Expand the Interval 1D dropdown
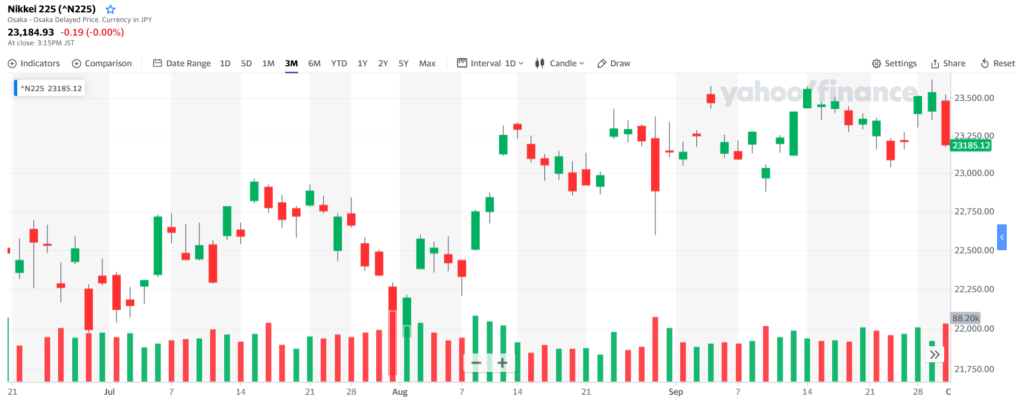 [x=490, y=63]
